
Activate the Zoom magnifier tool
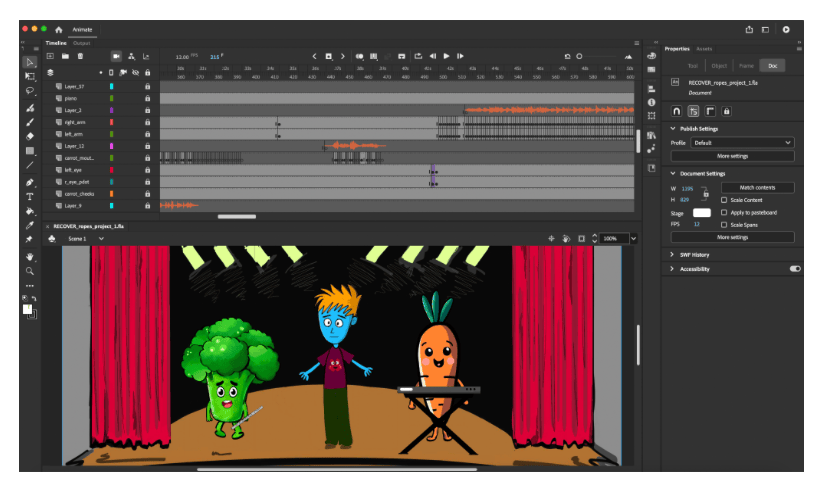[x=29, y=271]
